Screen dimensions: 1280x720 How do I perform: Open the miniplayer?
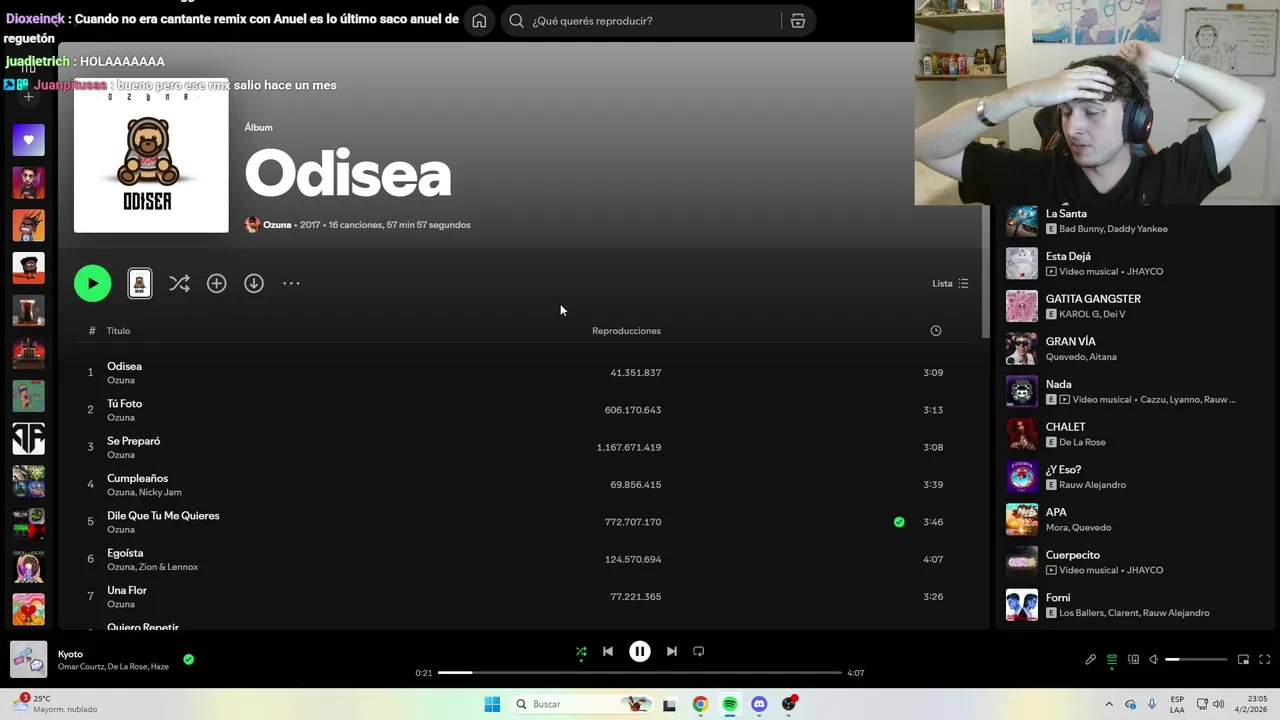click(1243, 659)
